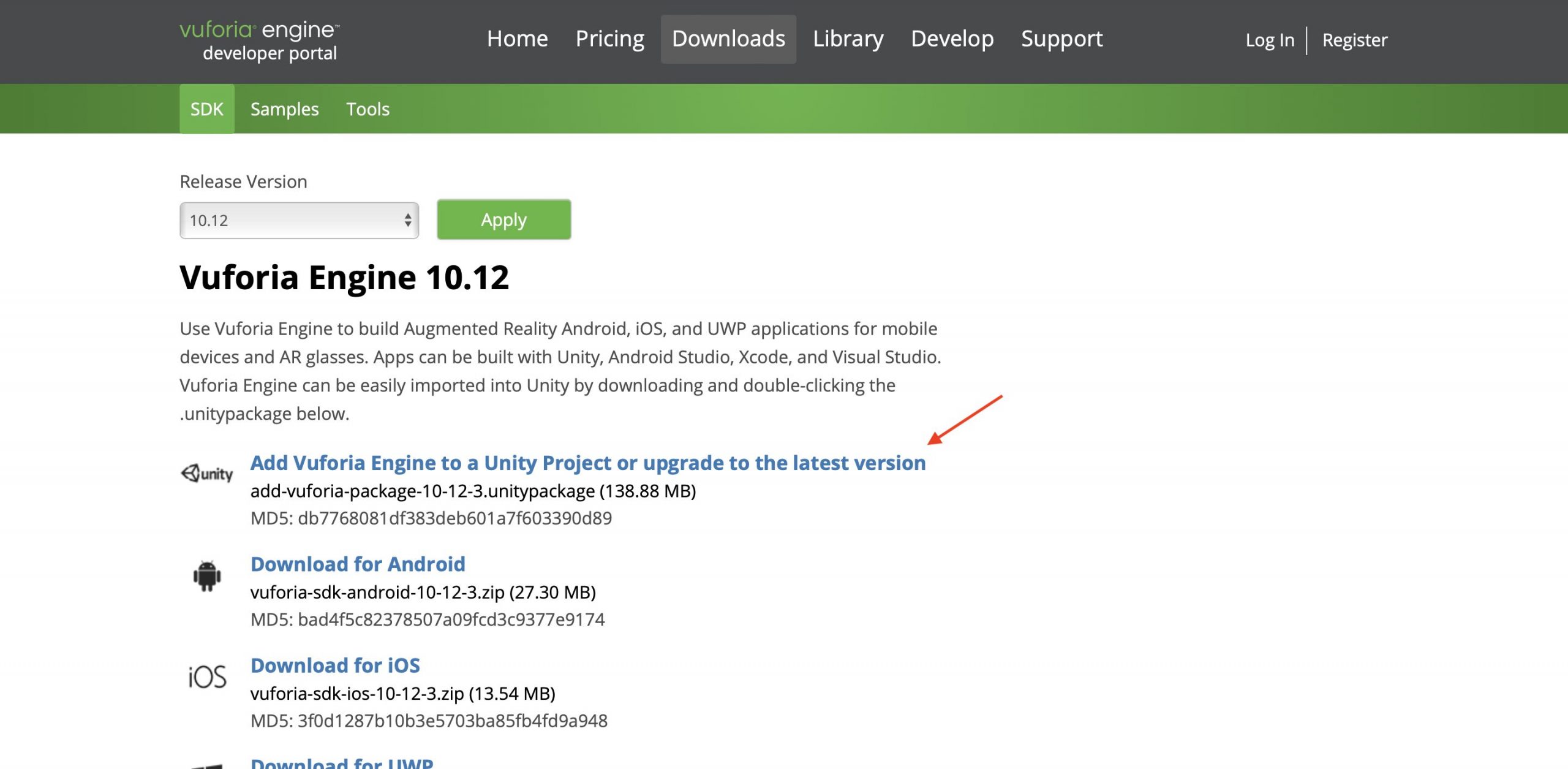
Task: Click the Download for iOS link
Action: pos(335,665)
